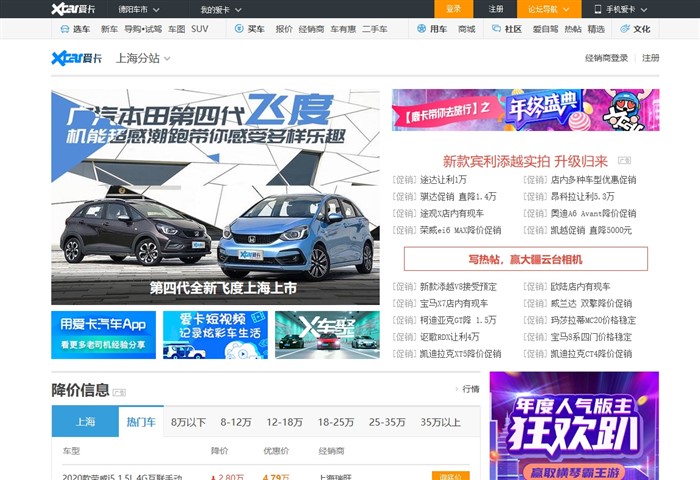Open the 论坛导航 dropdown
700x480 pixels.
(x=549, y=9)
